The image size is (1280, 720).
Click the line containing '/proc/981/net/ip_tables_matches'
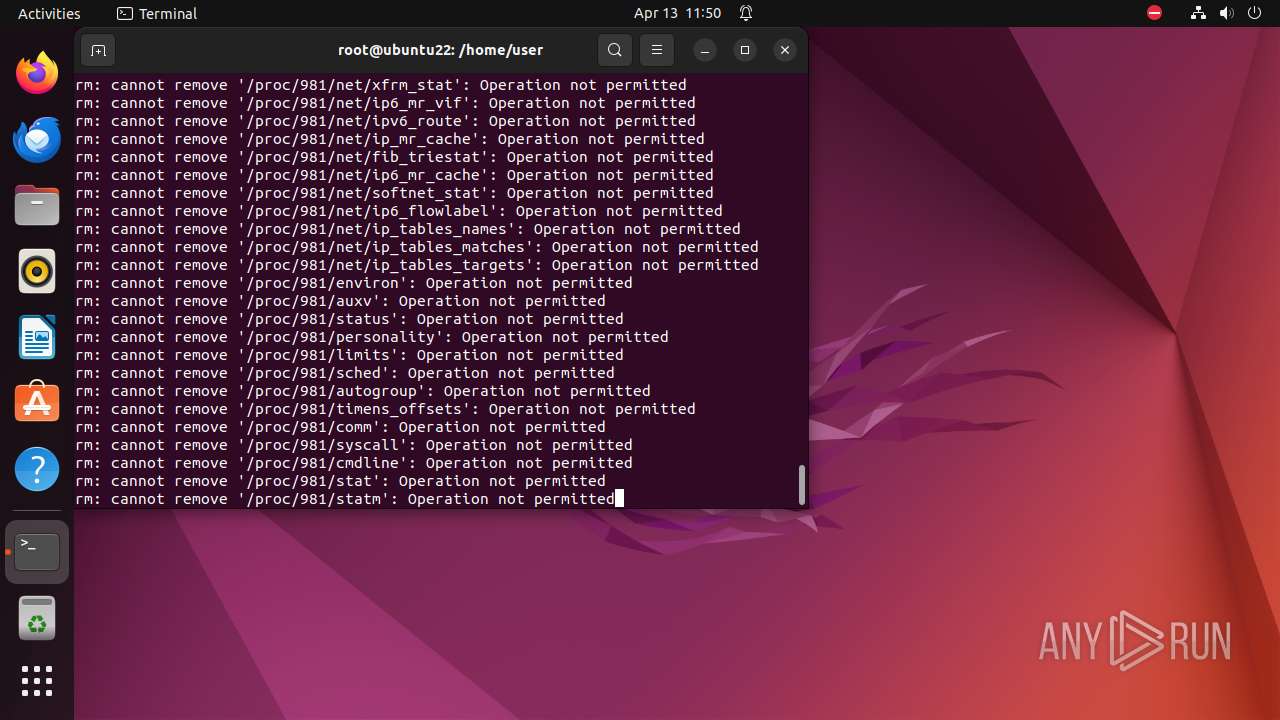[x=417, y=247]
